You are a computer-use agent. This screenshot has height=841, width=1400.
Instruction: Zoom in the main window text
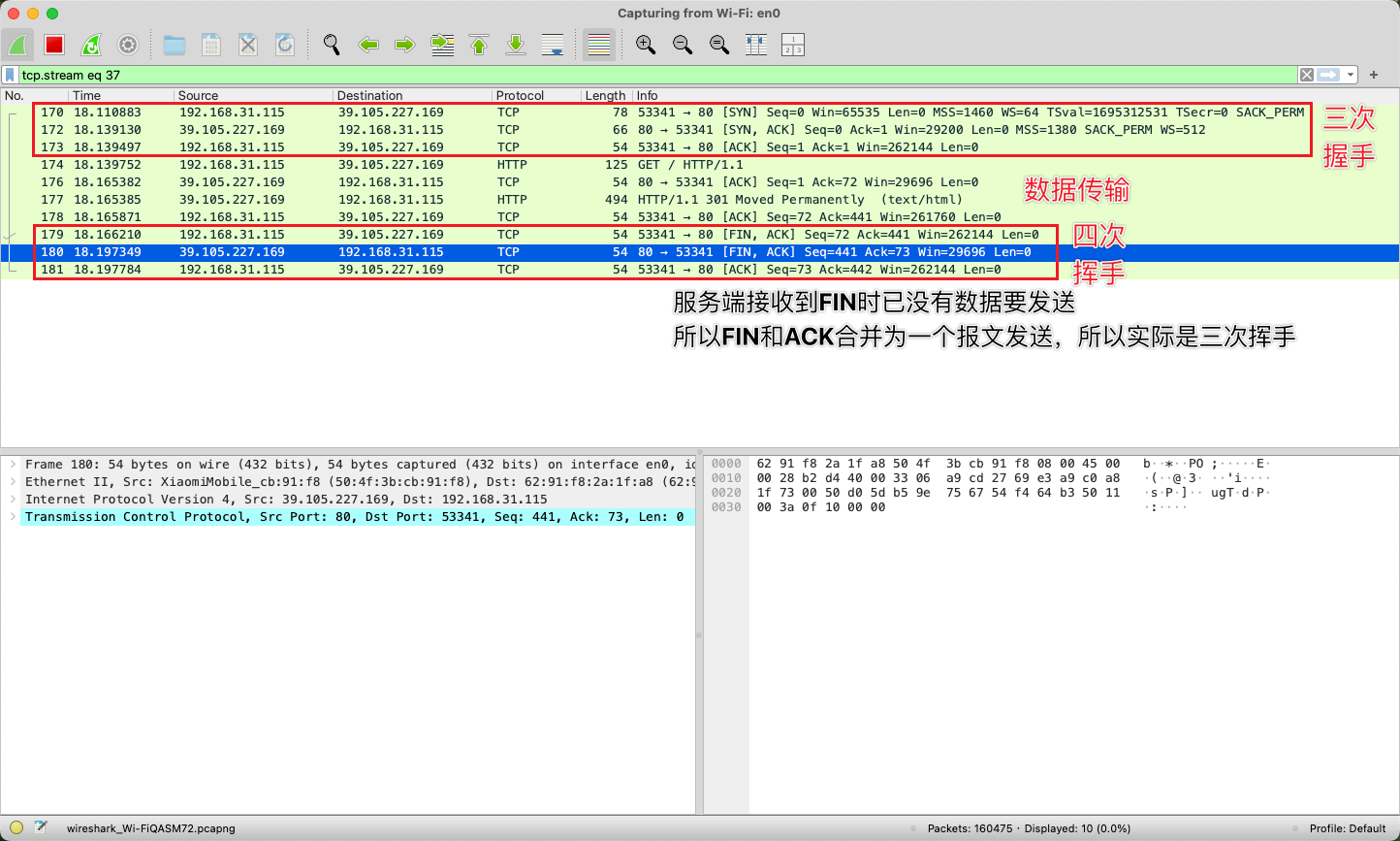pyautogui.click(x=646, y=45)
